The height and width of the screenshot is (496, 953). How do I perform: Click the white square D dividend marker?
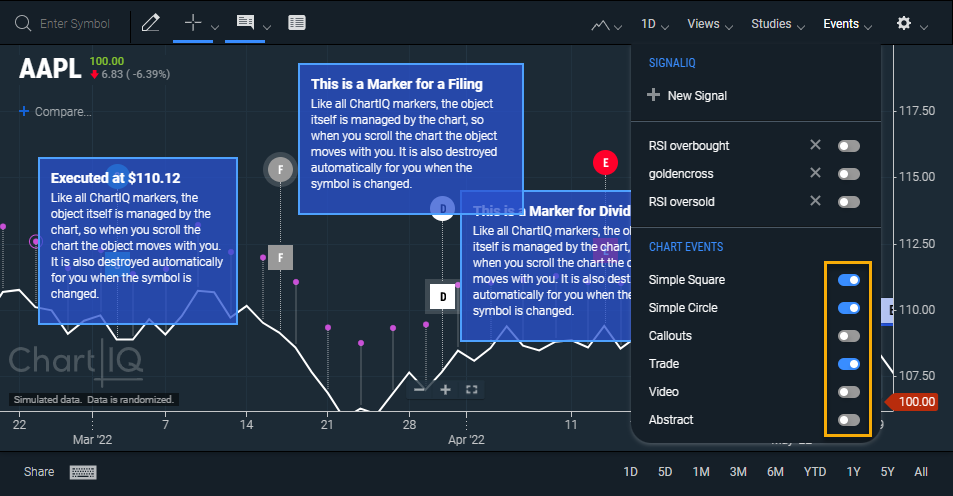coord(442,297)
